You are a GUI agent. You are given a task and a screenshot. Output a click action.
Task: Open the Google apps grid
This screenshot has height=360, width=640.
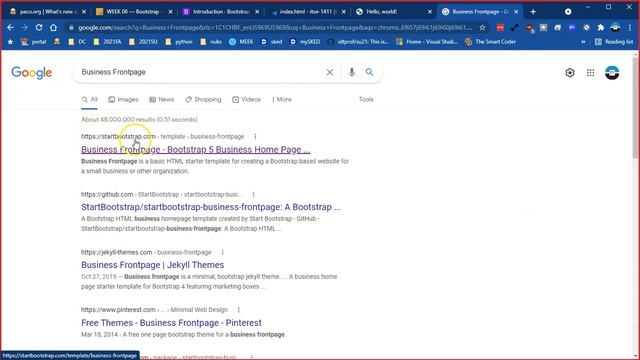point(590,73)
